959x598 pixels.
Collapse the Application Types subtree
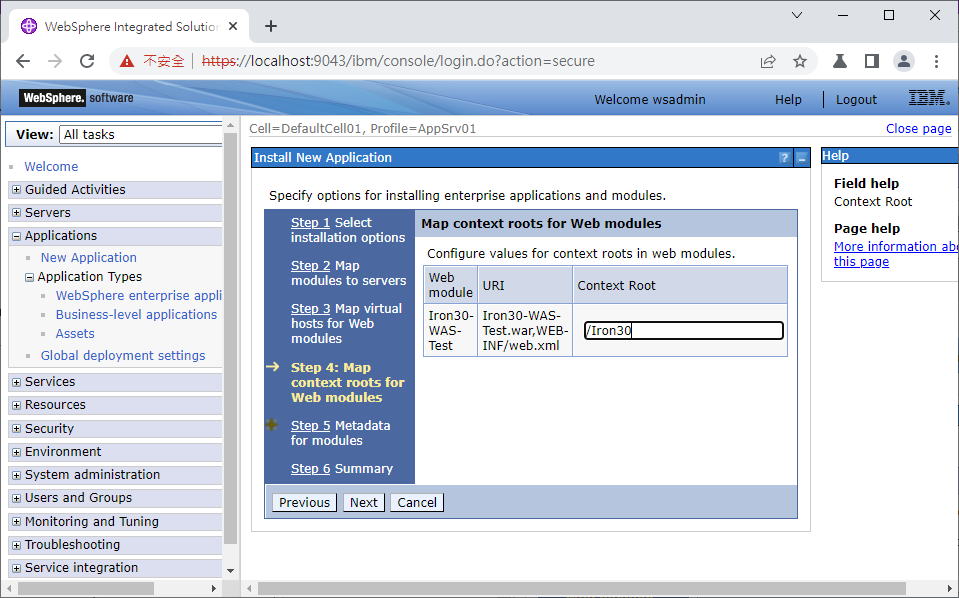[x=29, y=277]
